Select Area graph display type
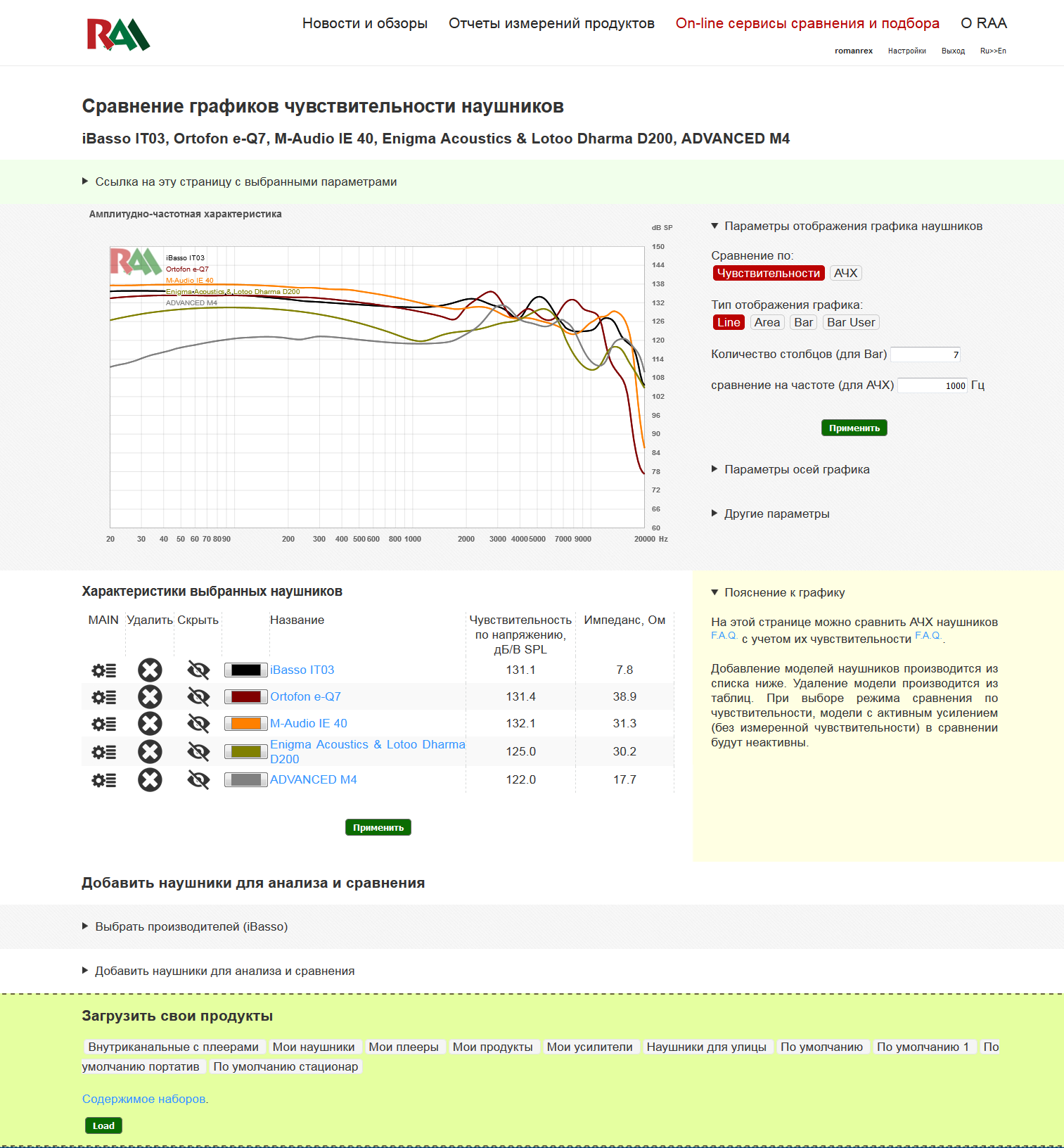1064x1148 pixels. (x=767, y=322)
